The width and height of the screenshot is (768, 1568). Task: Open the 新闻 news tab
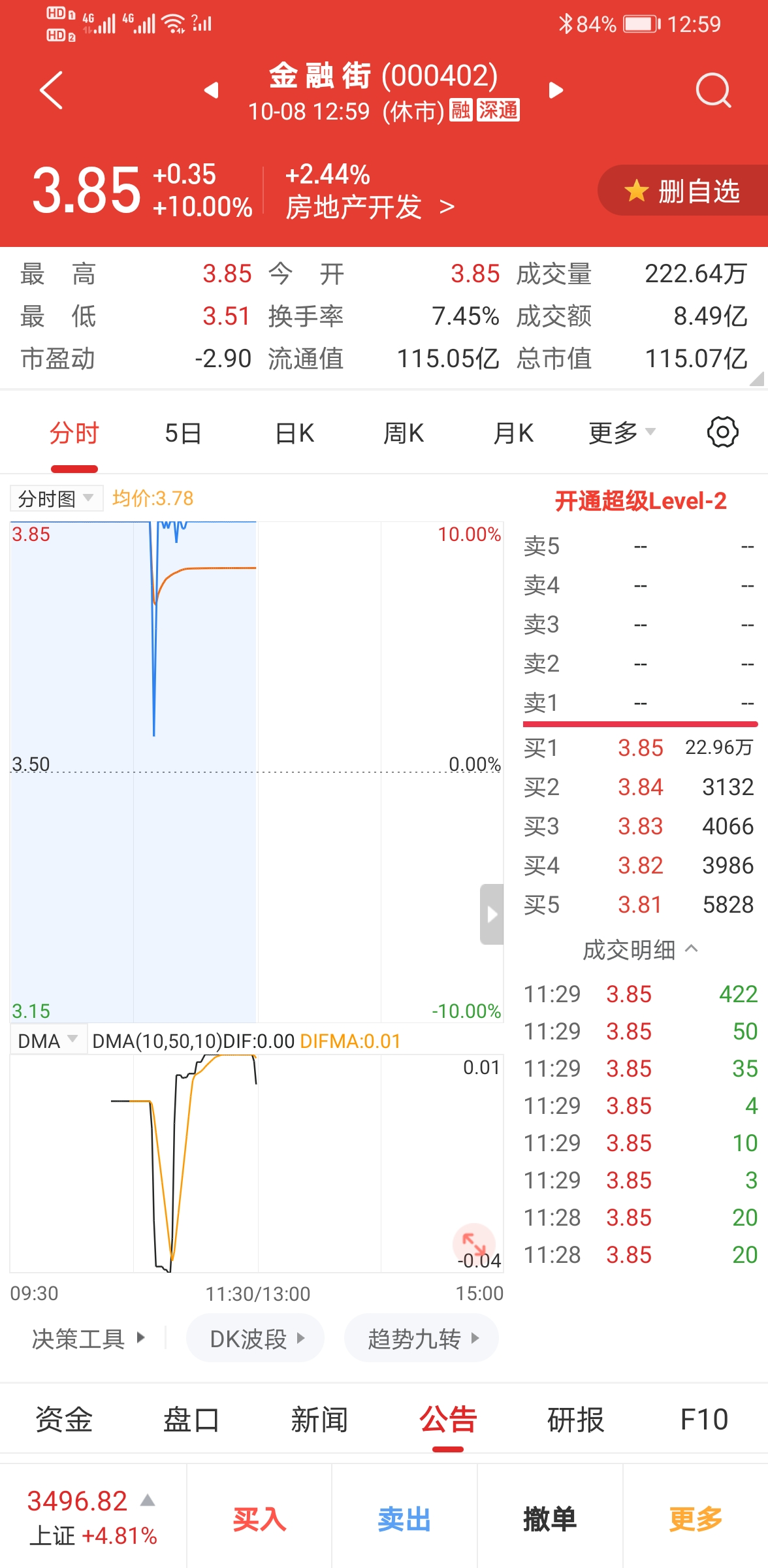coord(319,1420)
